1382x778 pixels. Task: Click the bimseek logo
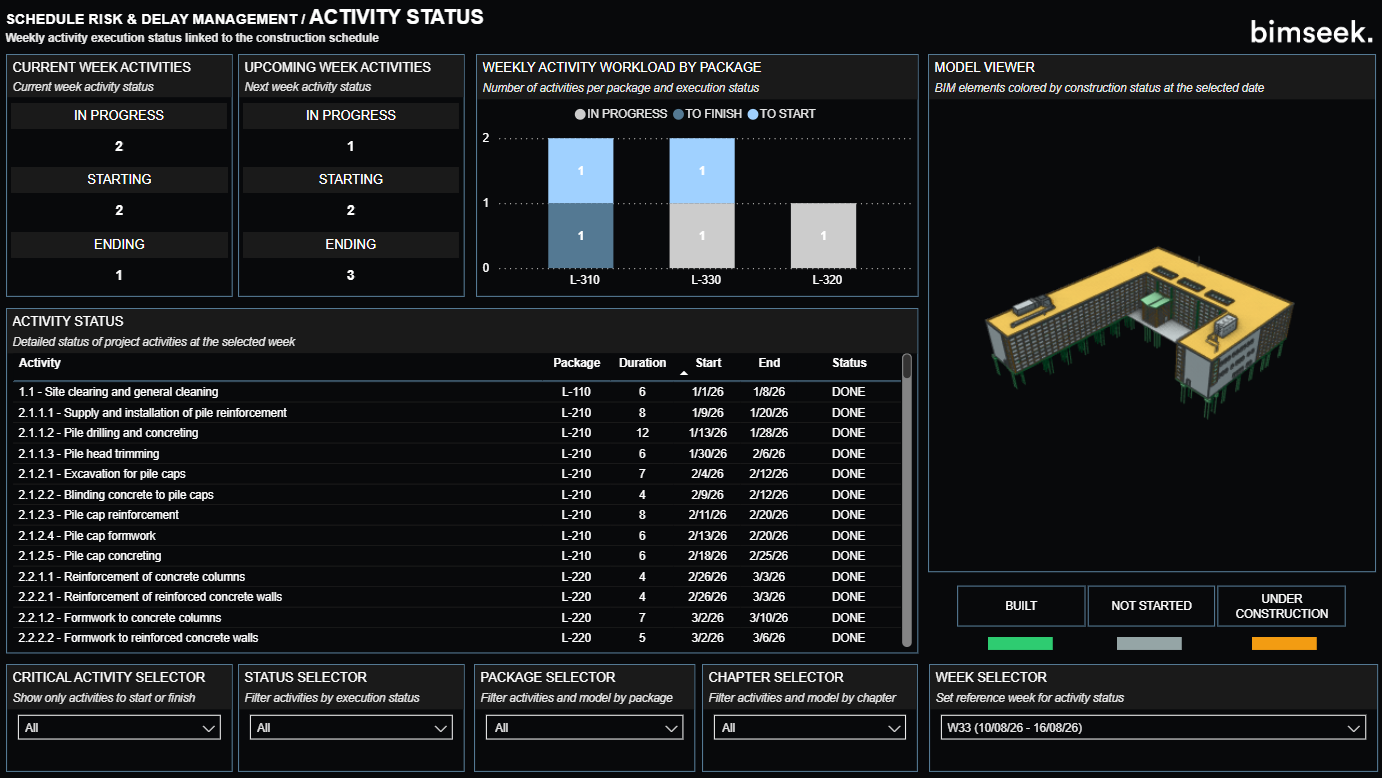(1311, 31)
